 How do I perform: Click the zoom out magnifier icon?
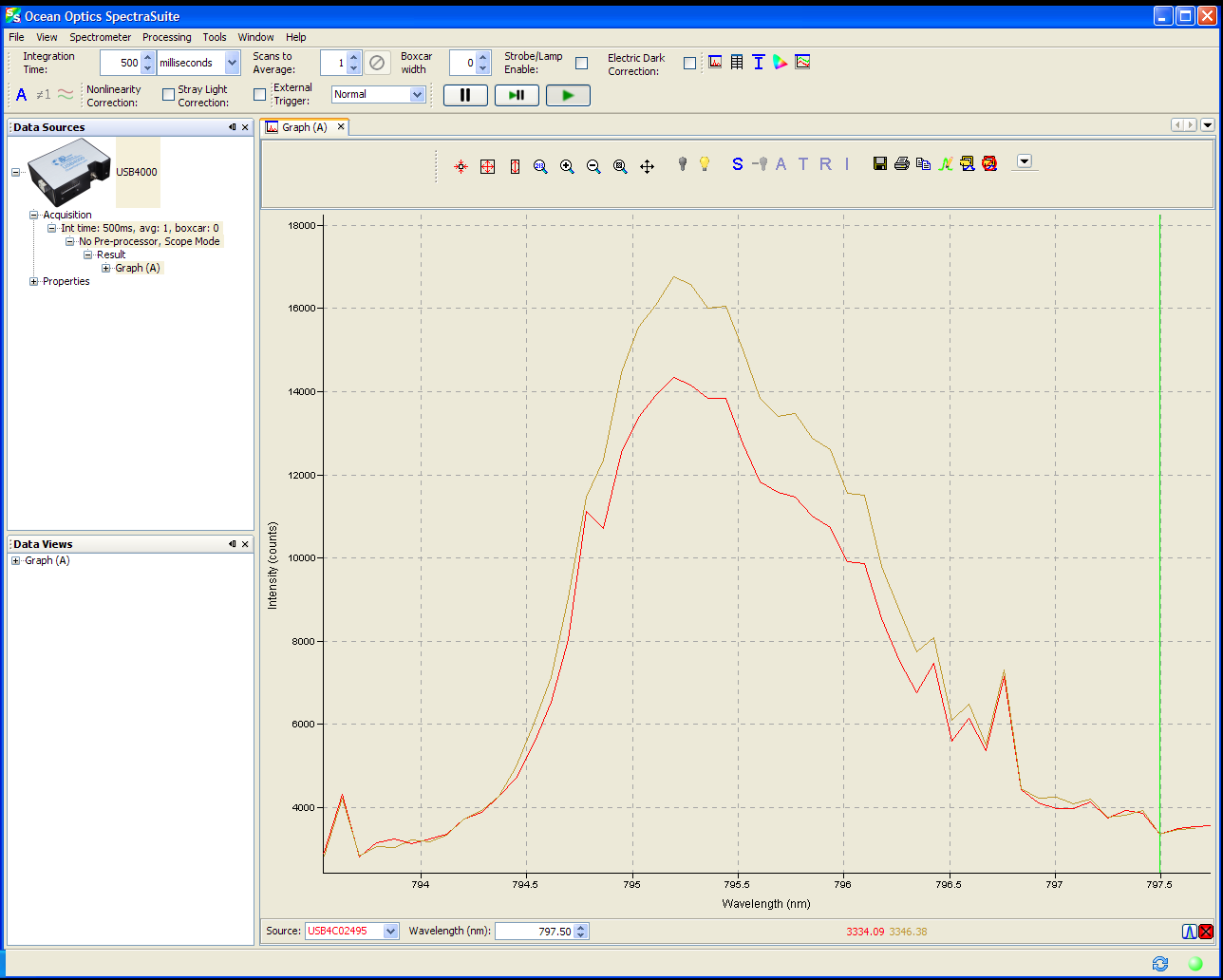pos(593,166)
